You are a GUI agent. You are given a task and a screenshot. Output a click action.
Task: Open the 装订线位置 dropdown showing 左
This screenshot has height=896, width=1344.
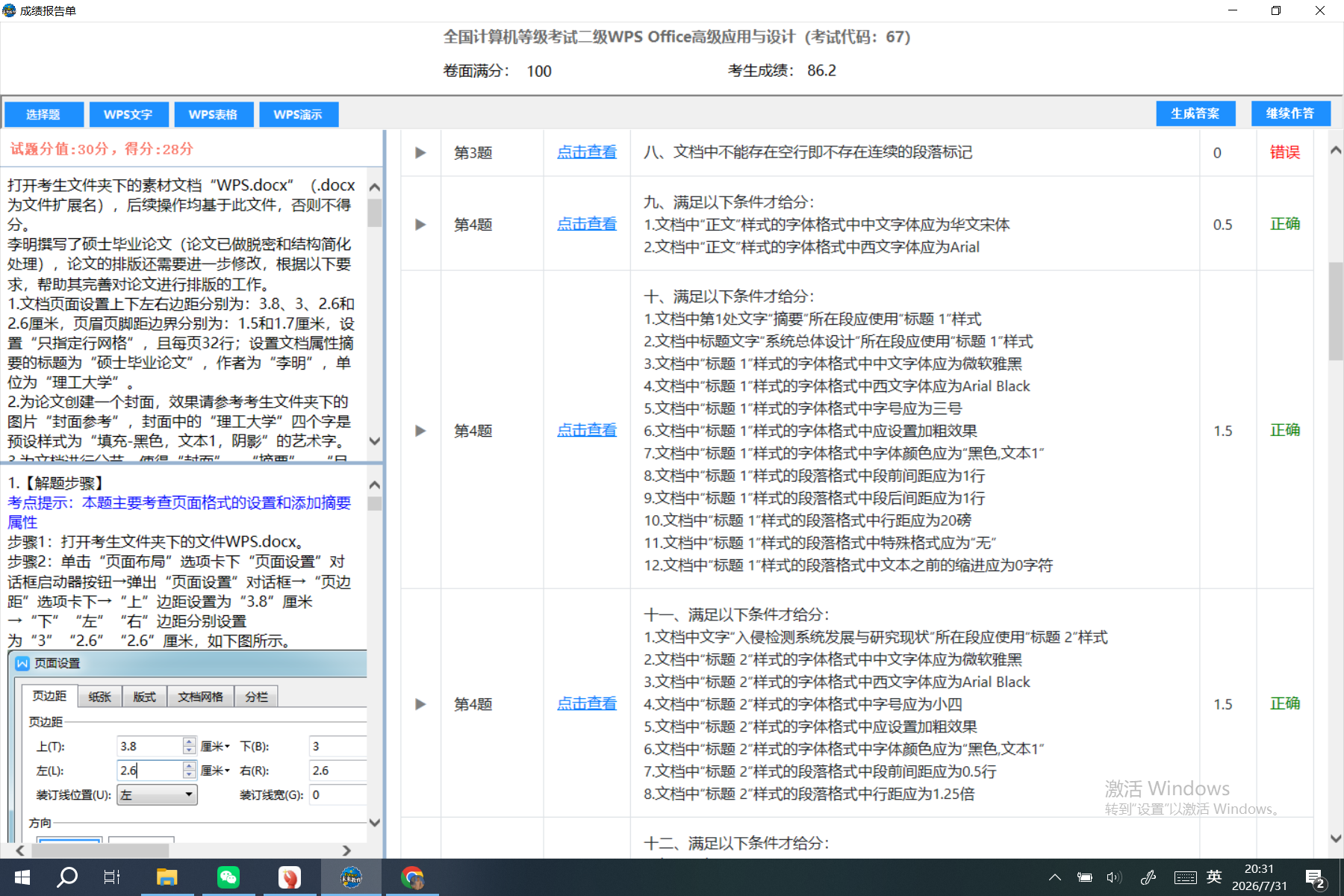click(158, 795)
